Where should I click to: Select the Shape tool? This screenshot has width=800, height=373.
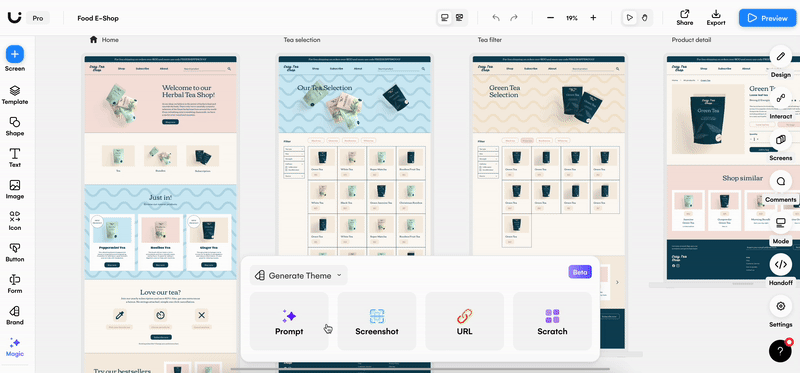pyautogui.click(x=15, y=127)
